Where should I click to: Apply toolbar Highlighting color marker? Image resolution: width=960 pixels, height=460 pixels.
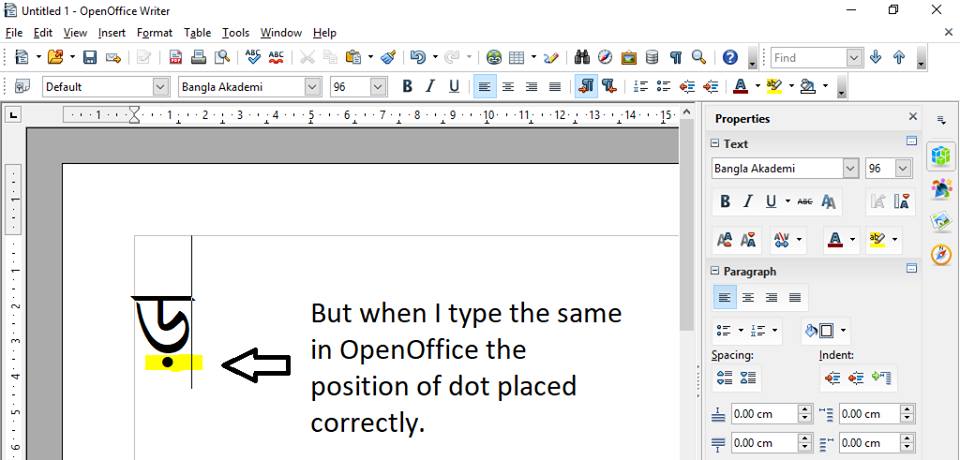pyautogui.click(x=774, y=87)
